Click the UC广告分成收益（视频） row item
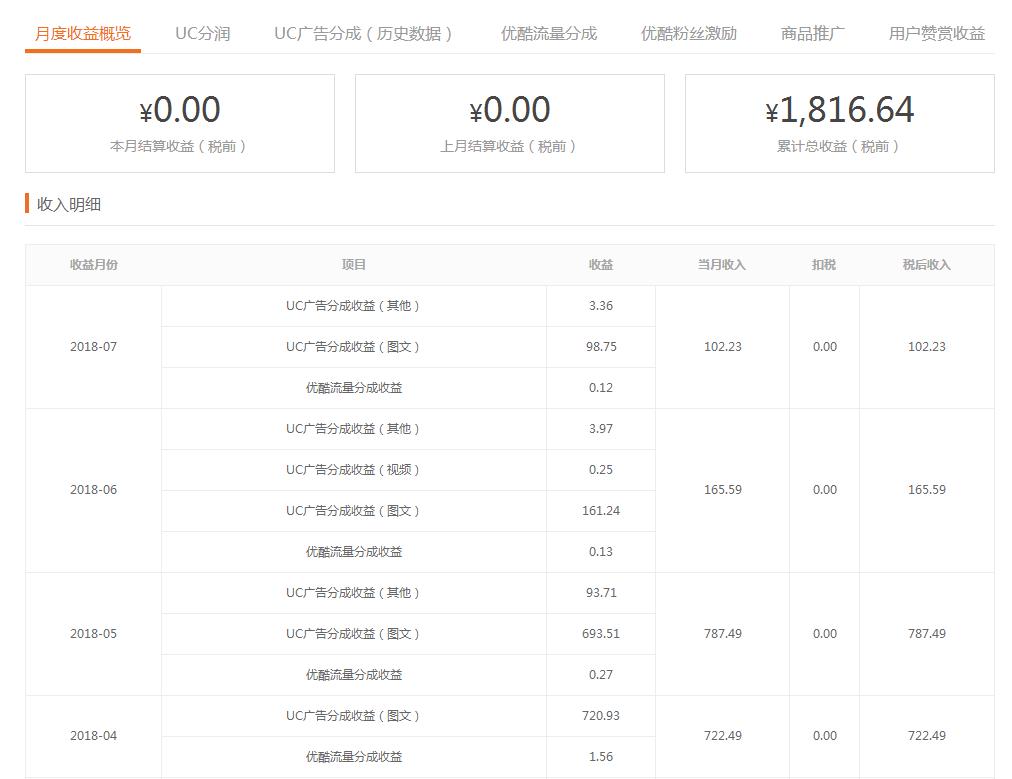 pos(355,469)
